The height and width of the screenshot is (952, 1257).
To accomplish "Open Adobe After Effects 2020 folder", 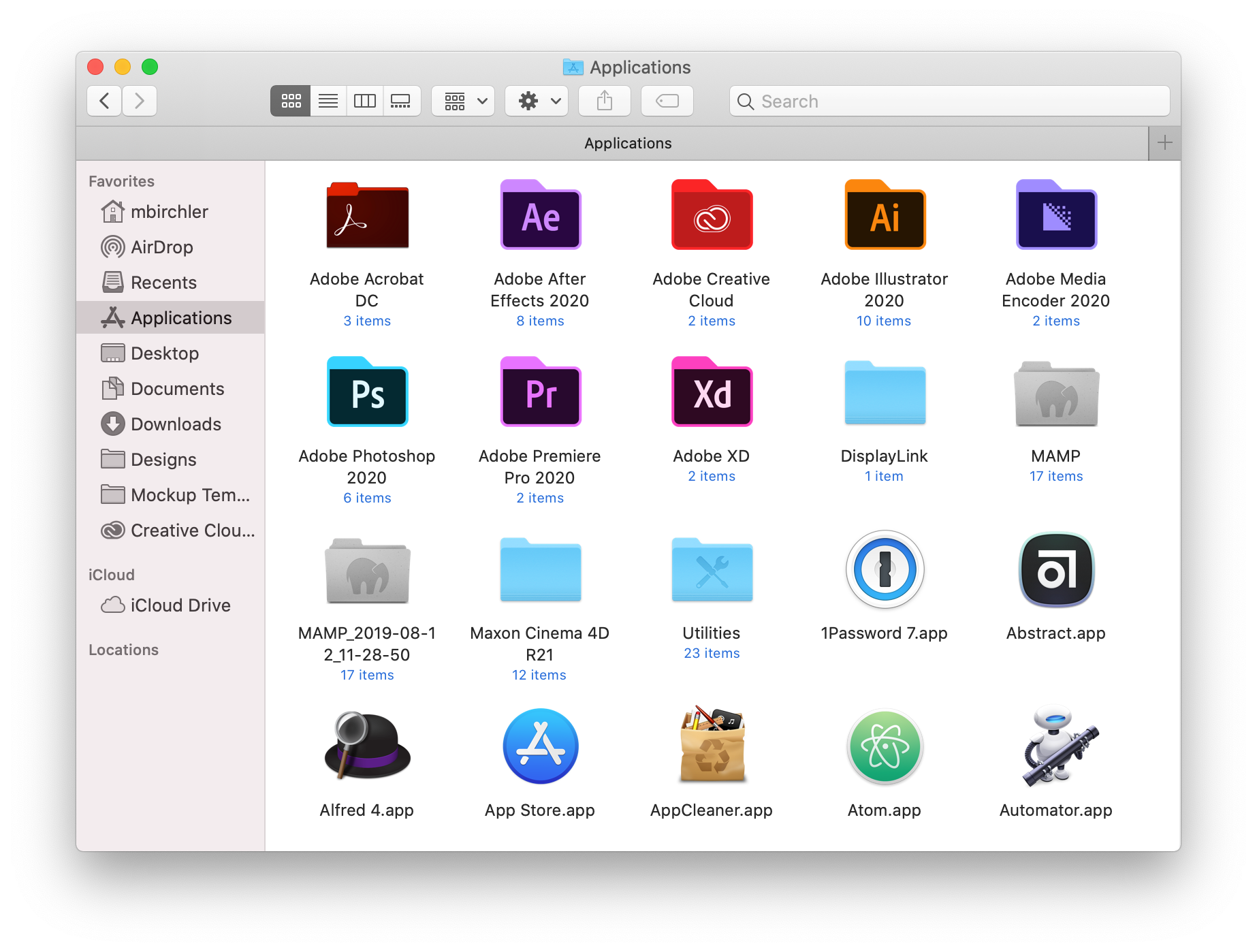I will click(x=541, y=215).
